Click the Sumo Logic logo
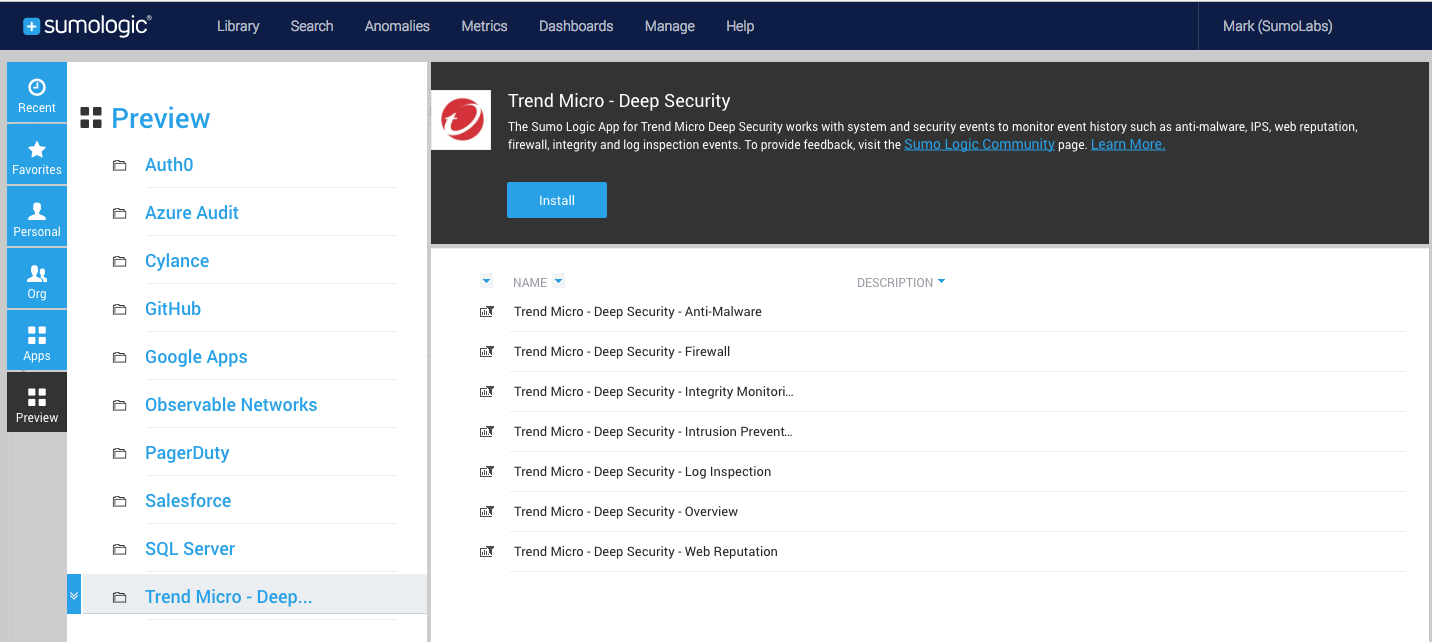The width and height of the screenshot is (1432, 642). click(87, 26)
